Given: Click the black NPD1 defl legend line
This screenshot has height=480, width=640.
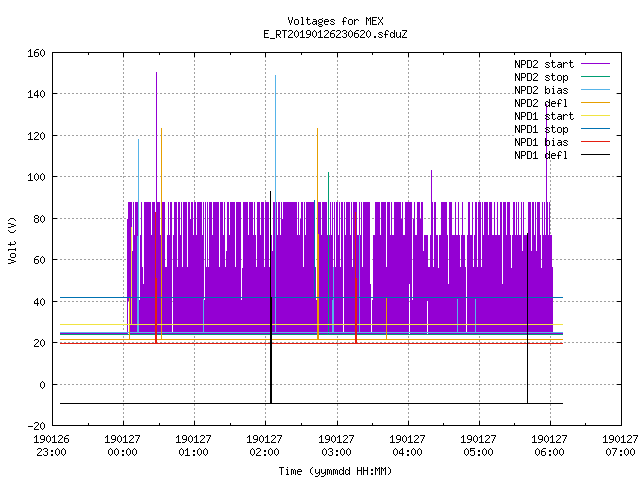Looking at the screenshot, I should [595, 155].
